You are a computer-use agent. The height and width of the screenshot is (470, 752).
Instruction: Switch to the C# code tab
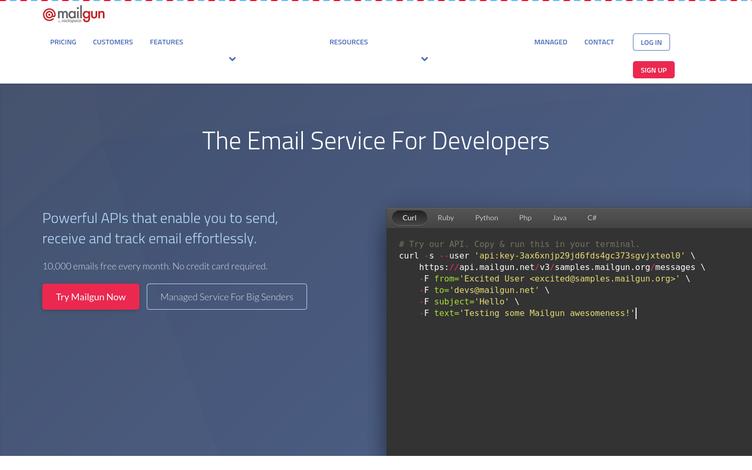coord(592,218)
